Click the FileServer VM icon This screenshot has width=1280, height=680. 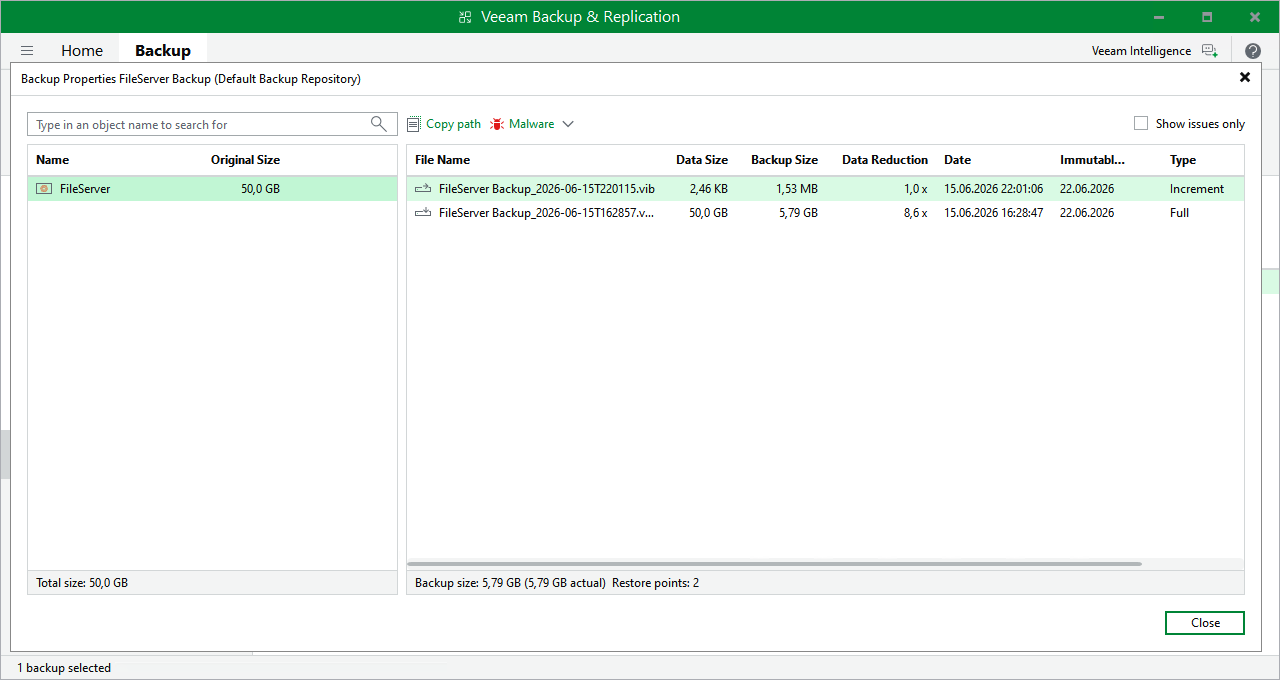pyautogui.click(x=44, y=188)
